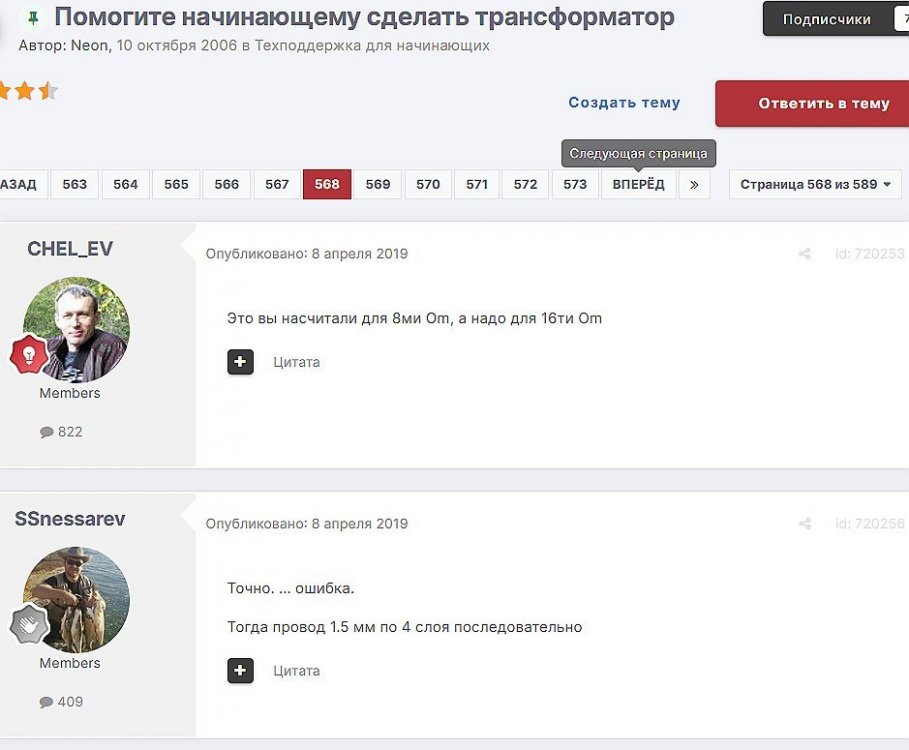Viewport: 909px width, 750px height.
Task: Select page 563 in pagination
Action: point(75,185)
